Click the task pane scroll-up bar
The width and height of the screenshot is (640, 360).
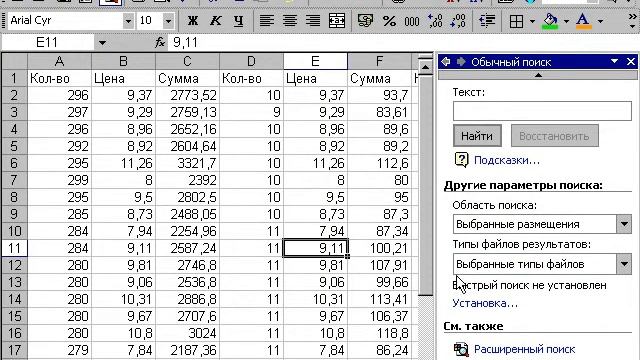click(x=538, y=75)
